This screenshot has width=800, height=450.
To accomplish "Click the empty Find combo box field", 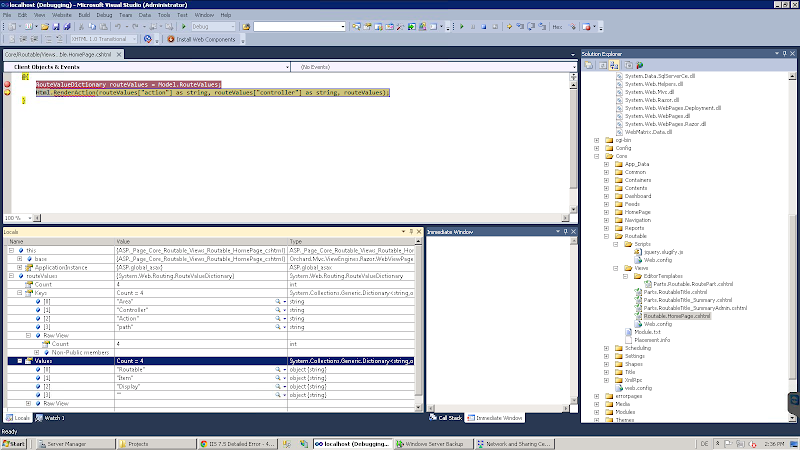I will [x=299, y=27].
